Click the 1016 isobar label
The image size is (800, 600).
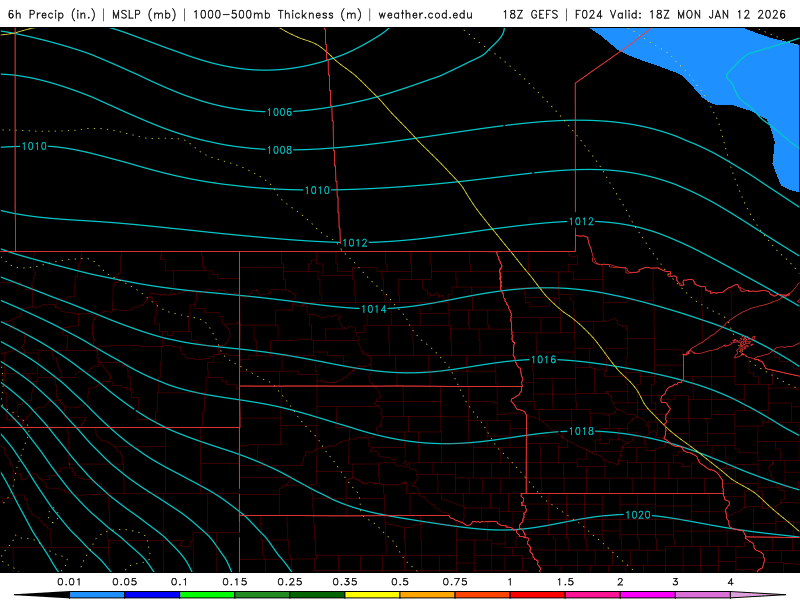click(543, 360)
